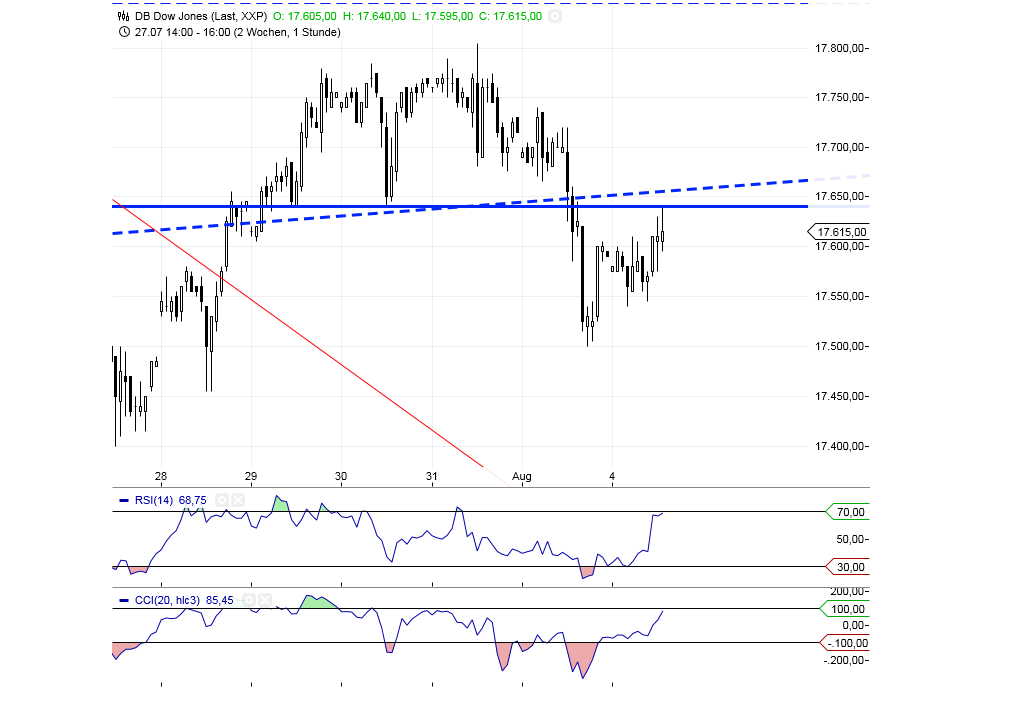
Task: Click the candlestick chart type icon
Action: pyautogui.click(x=122, y=16)
